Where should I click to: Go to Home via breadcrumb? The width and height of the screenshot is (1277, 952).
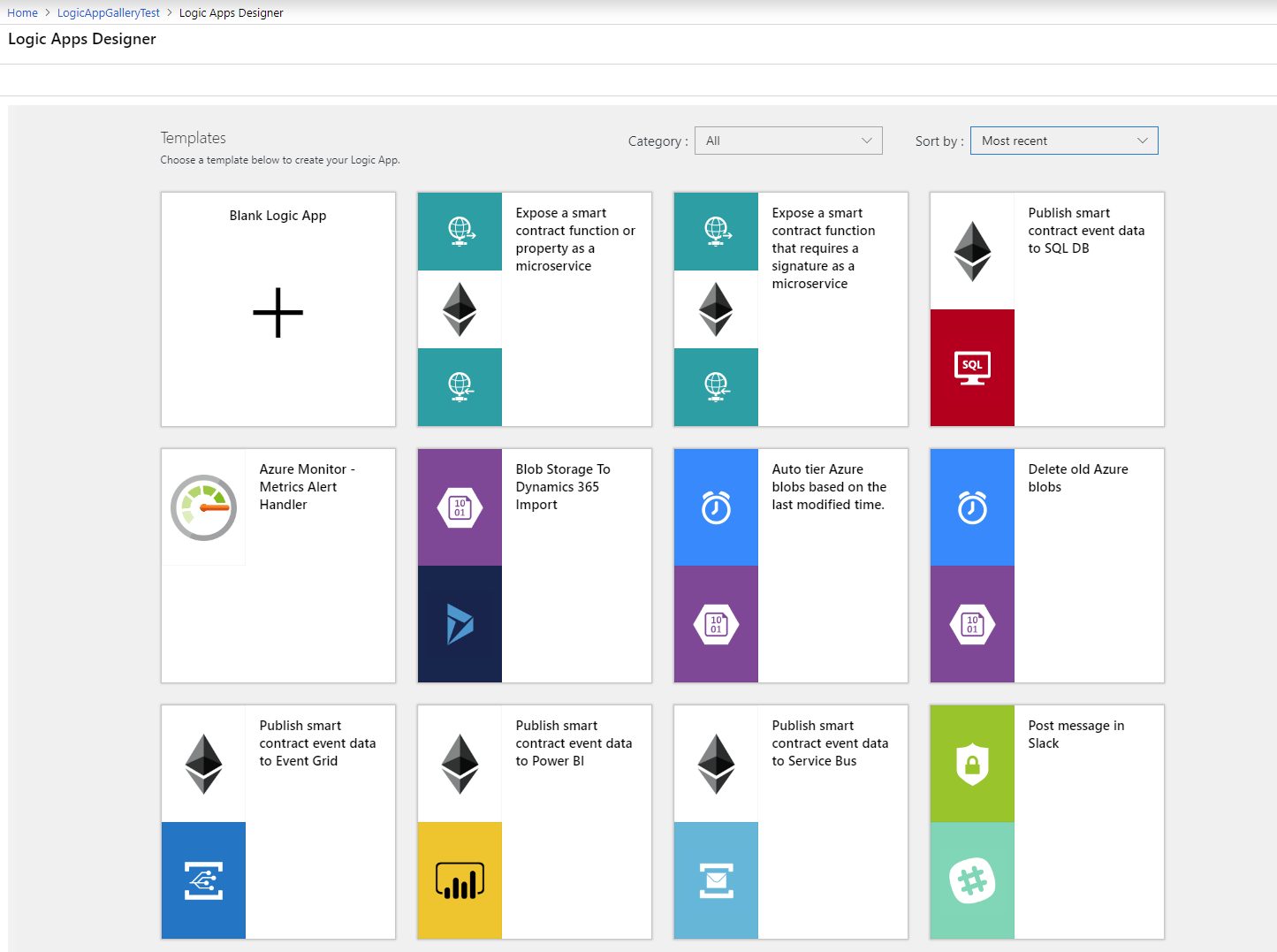[22, 12]
